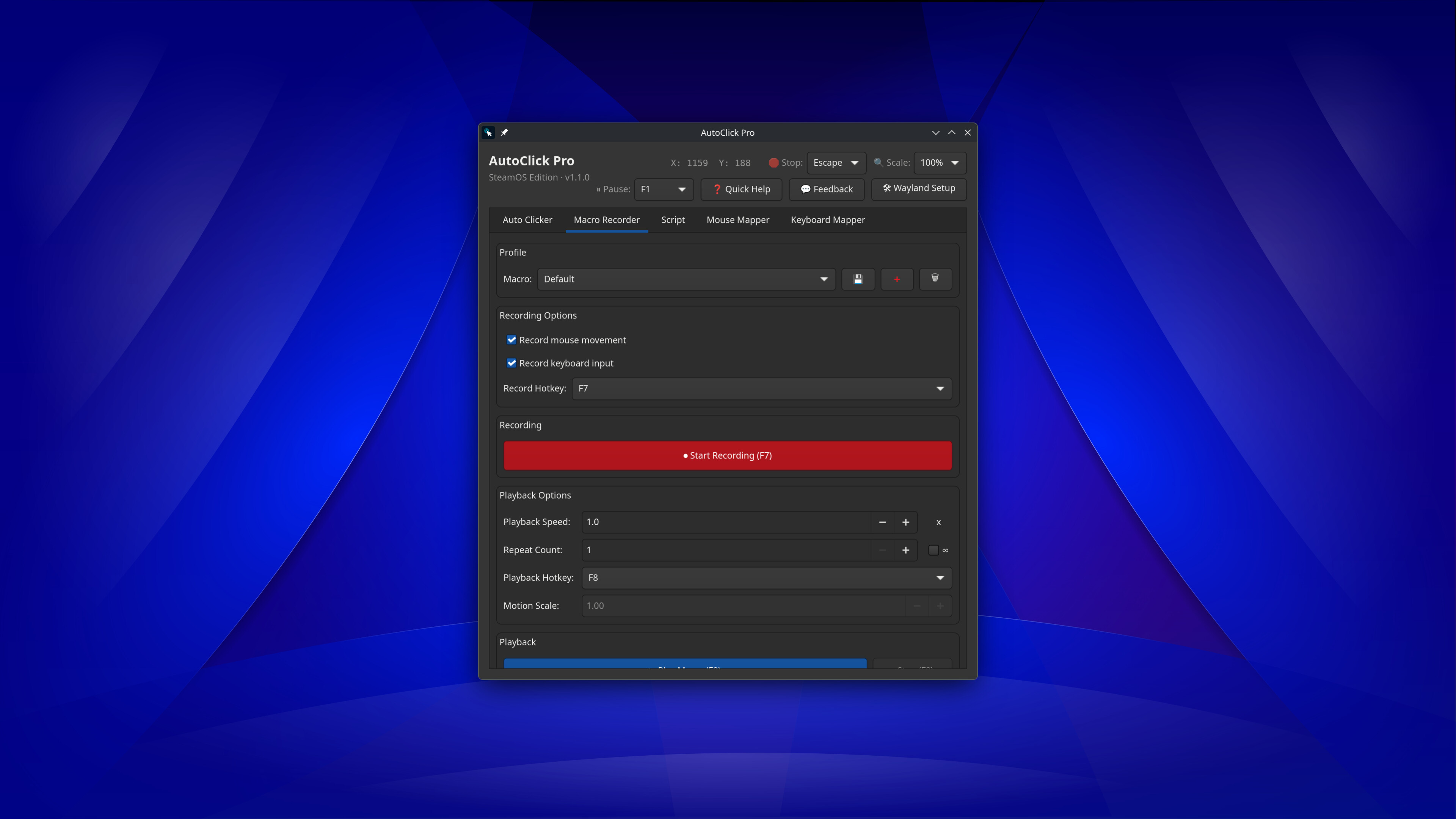The width and height of the screenshot is (1456, 819).
Task: Increase Repeat Count with plus button
Action: pos(905,550)
